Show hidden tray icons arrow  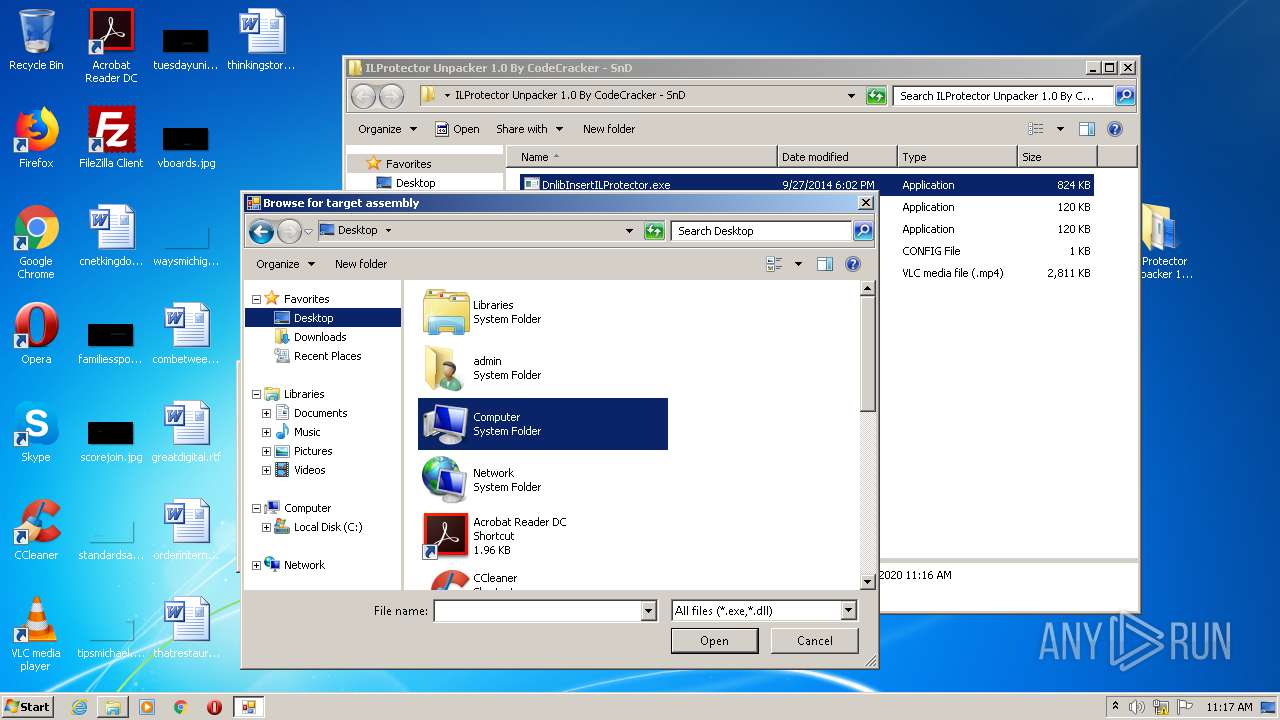1115,706
